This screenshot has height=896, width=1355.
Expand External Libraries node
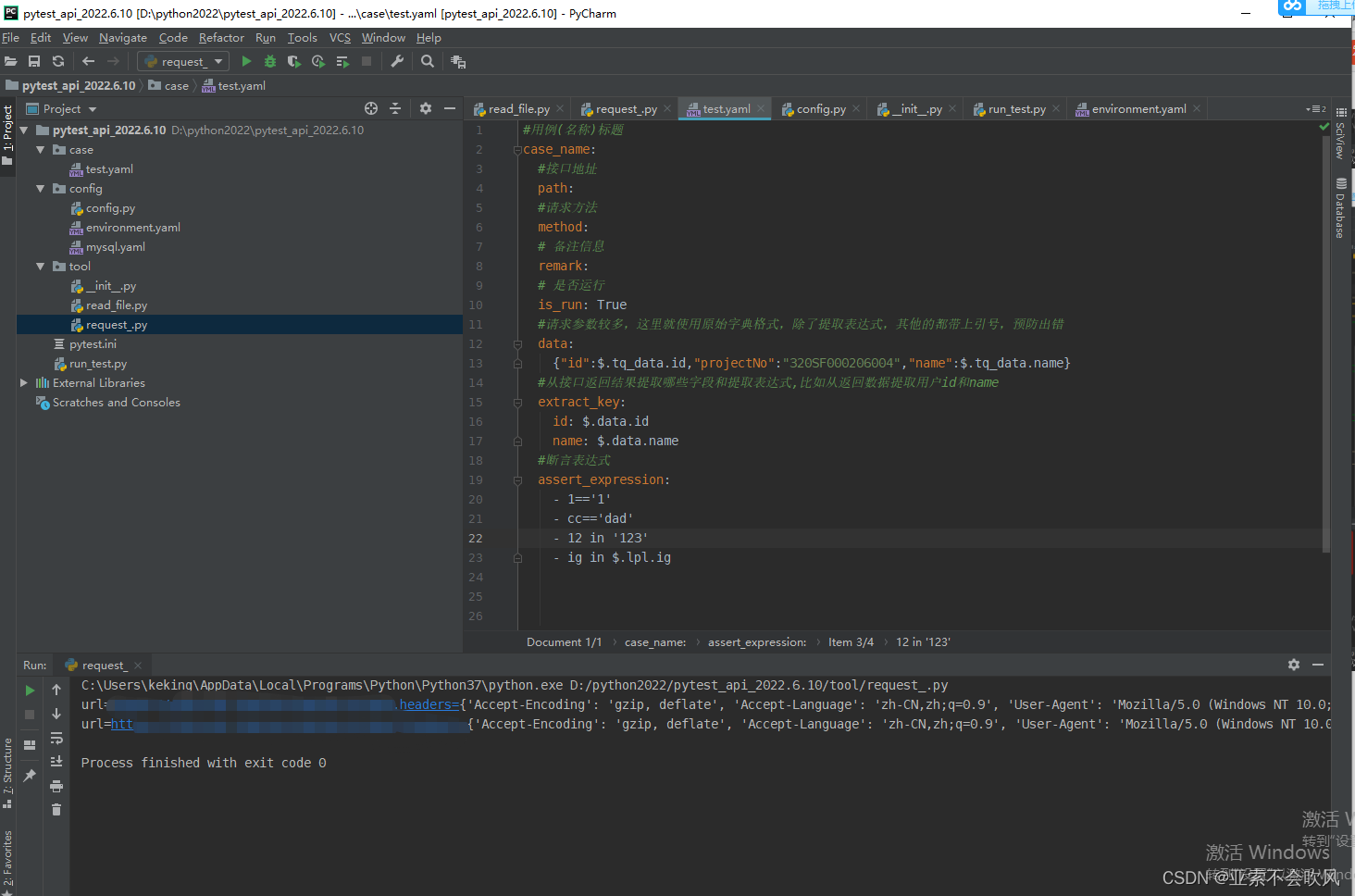coord(24,383)
